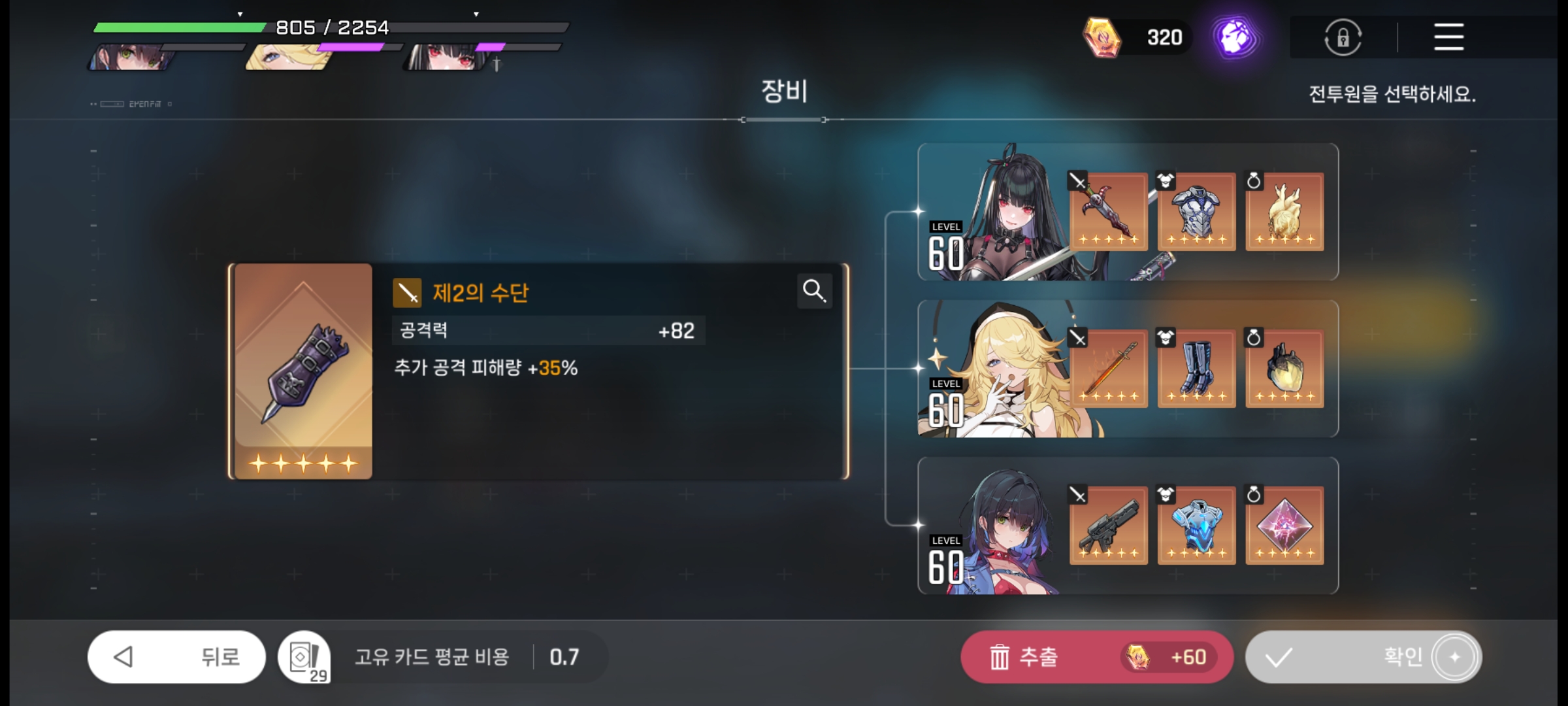1568x706 pixels.
Task: Select the silver chest armor slot
Action: coord(1196,211)
